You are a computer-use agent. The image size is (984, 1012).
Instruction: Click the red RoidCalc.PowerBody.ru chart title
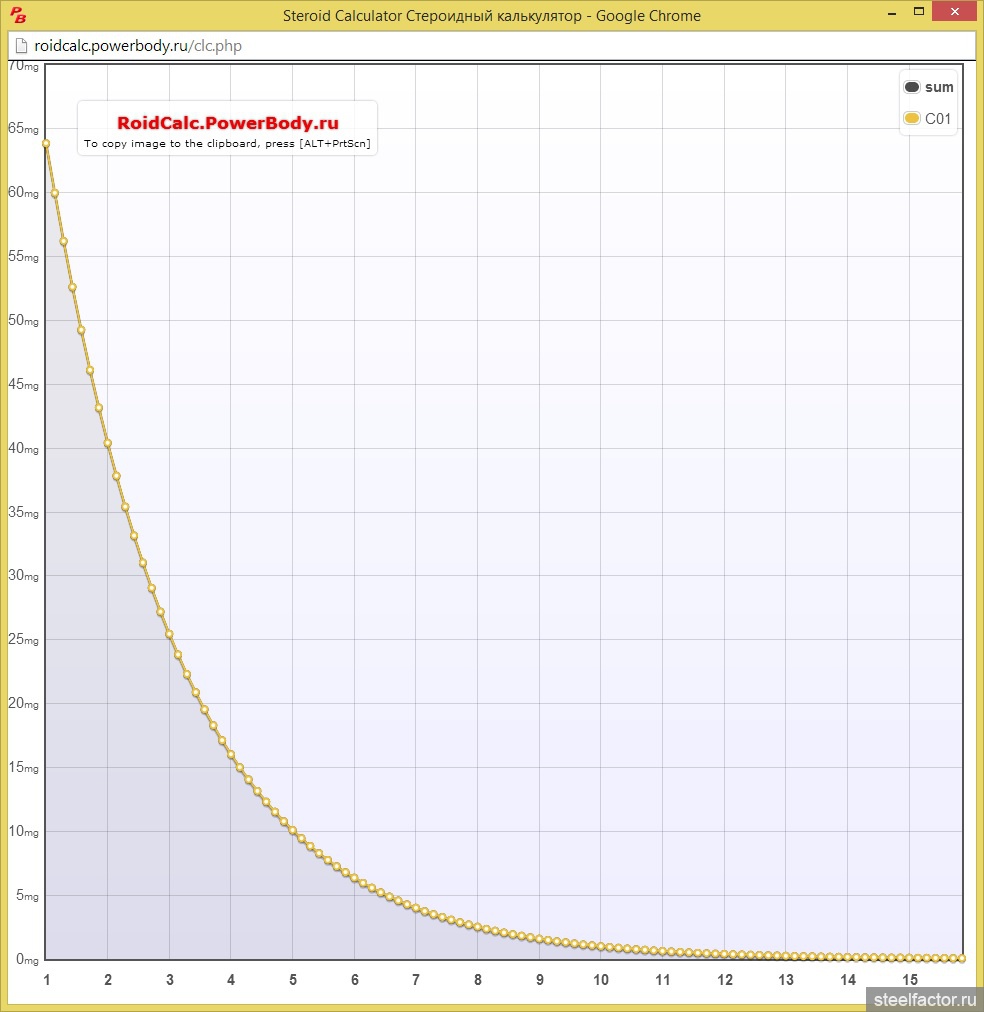[228, 123]
